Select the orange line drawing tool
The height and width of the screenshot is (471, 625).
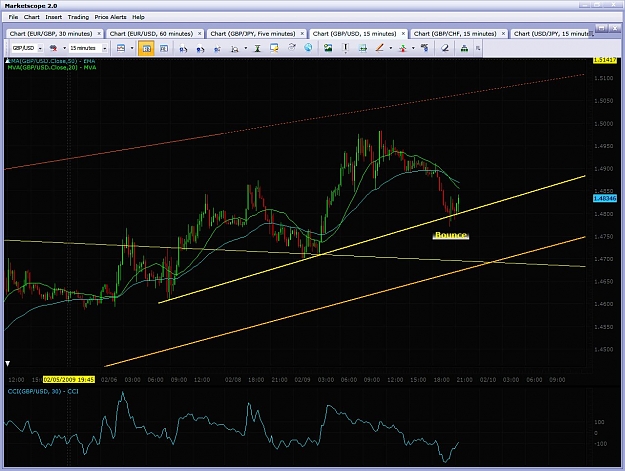[379, 48]
